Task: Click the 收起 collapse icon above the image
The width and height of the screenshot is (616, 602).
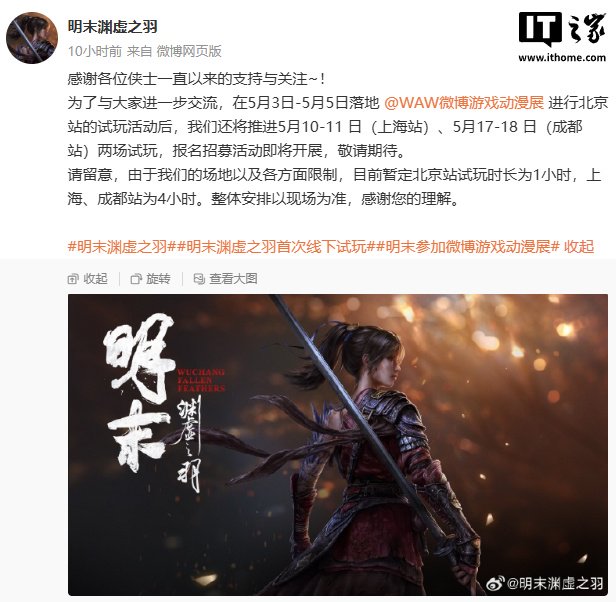Action: pyautogui.click(x=73, y=279)
